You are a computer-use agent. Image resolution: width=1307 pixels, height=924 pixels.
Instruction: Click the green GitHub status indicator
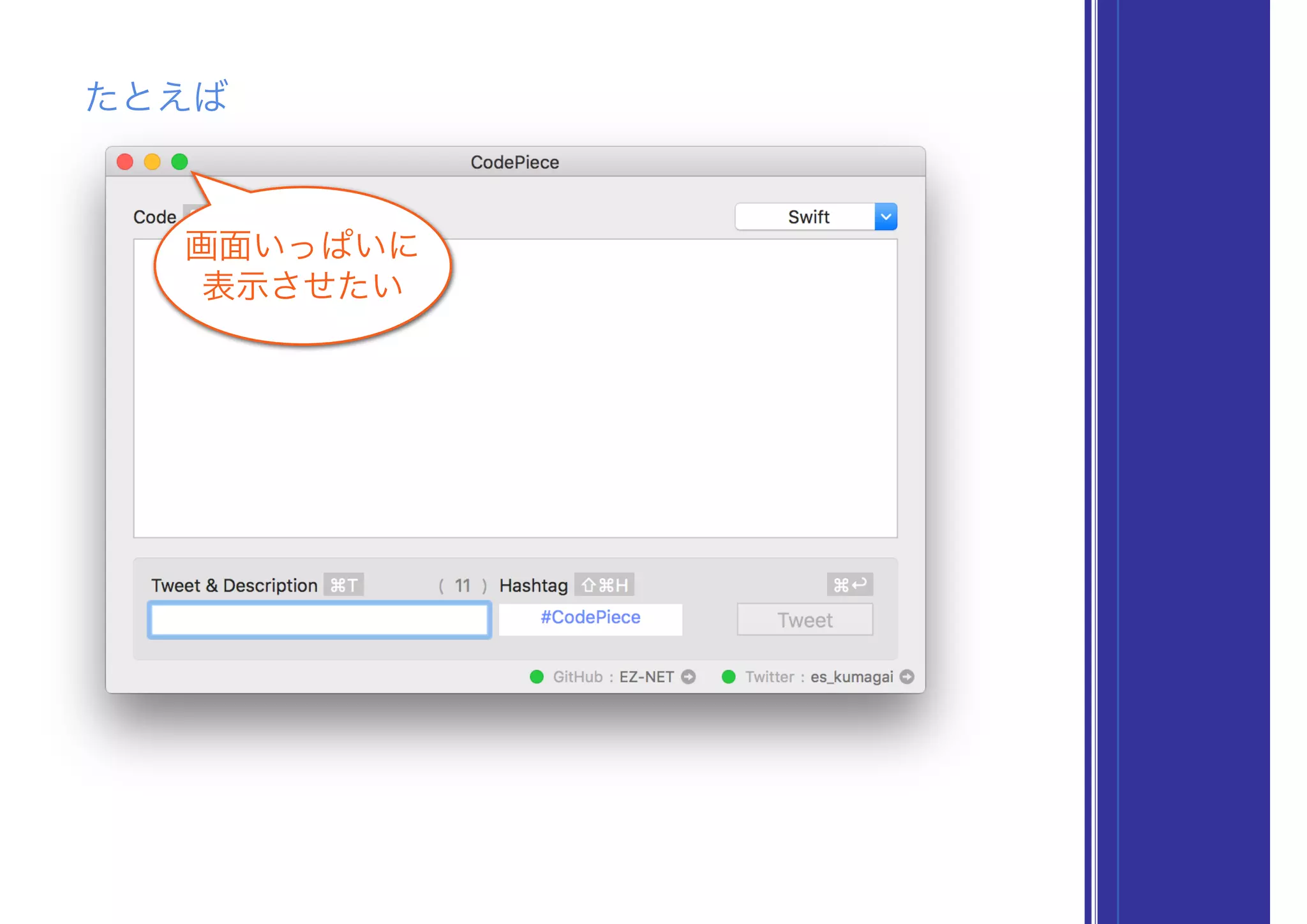click(x=537, y=676)
